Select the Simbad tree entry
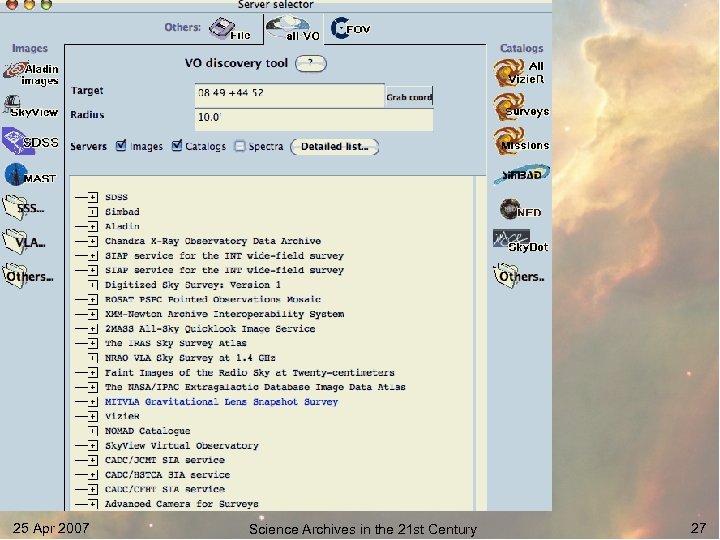Image resolution: width=720 pixels, height=540 pixels. coord(122,212)
